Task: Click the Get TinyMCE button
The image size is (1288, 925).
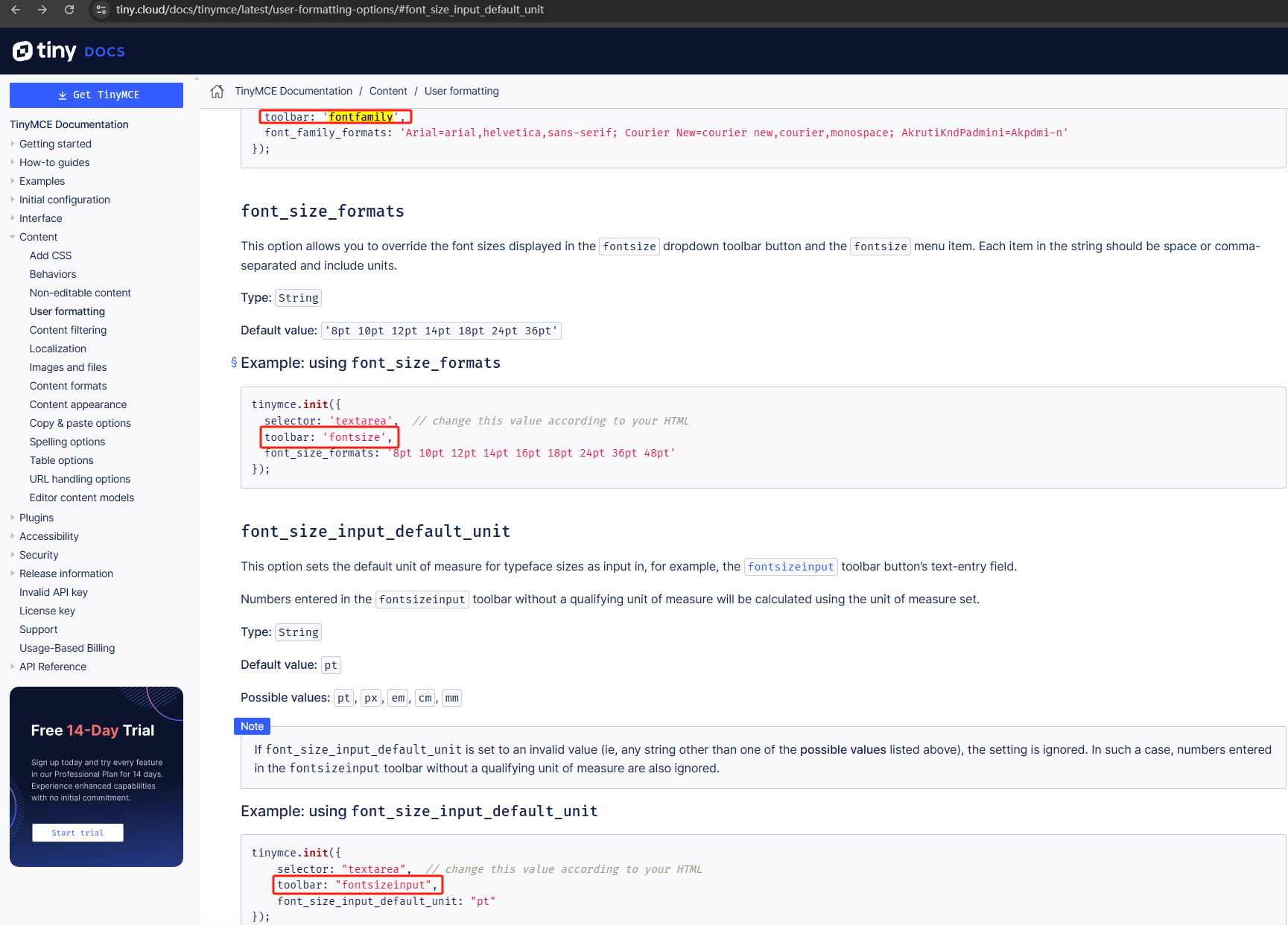Action: click(x=96, y=95)
